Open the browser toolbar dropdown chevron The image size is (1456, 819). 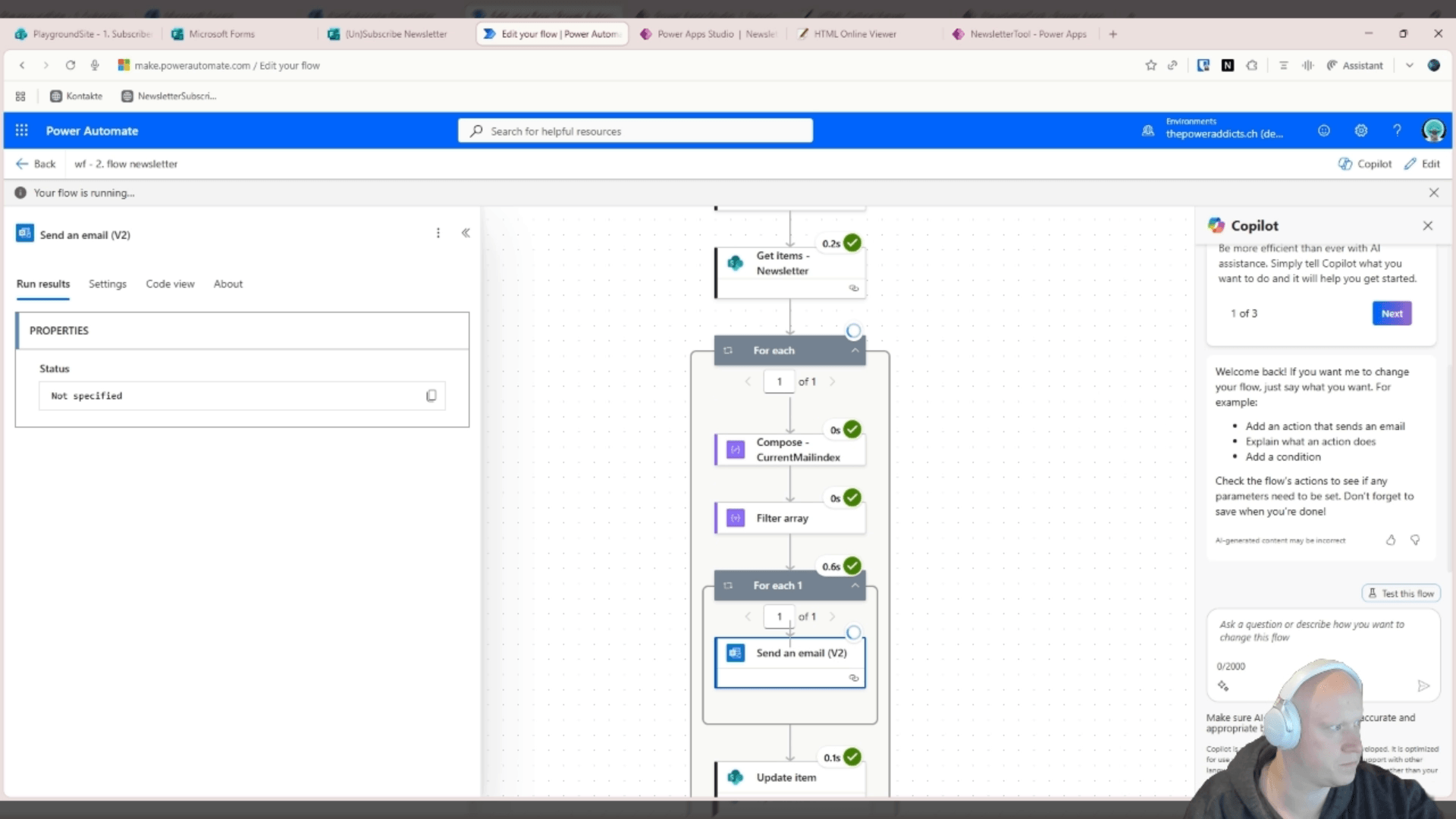pos(1409,65)
